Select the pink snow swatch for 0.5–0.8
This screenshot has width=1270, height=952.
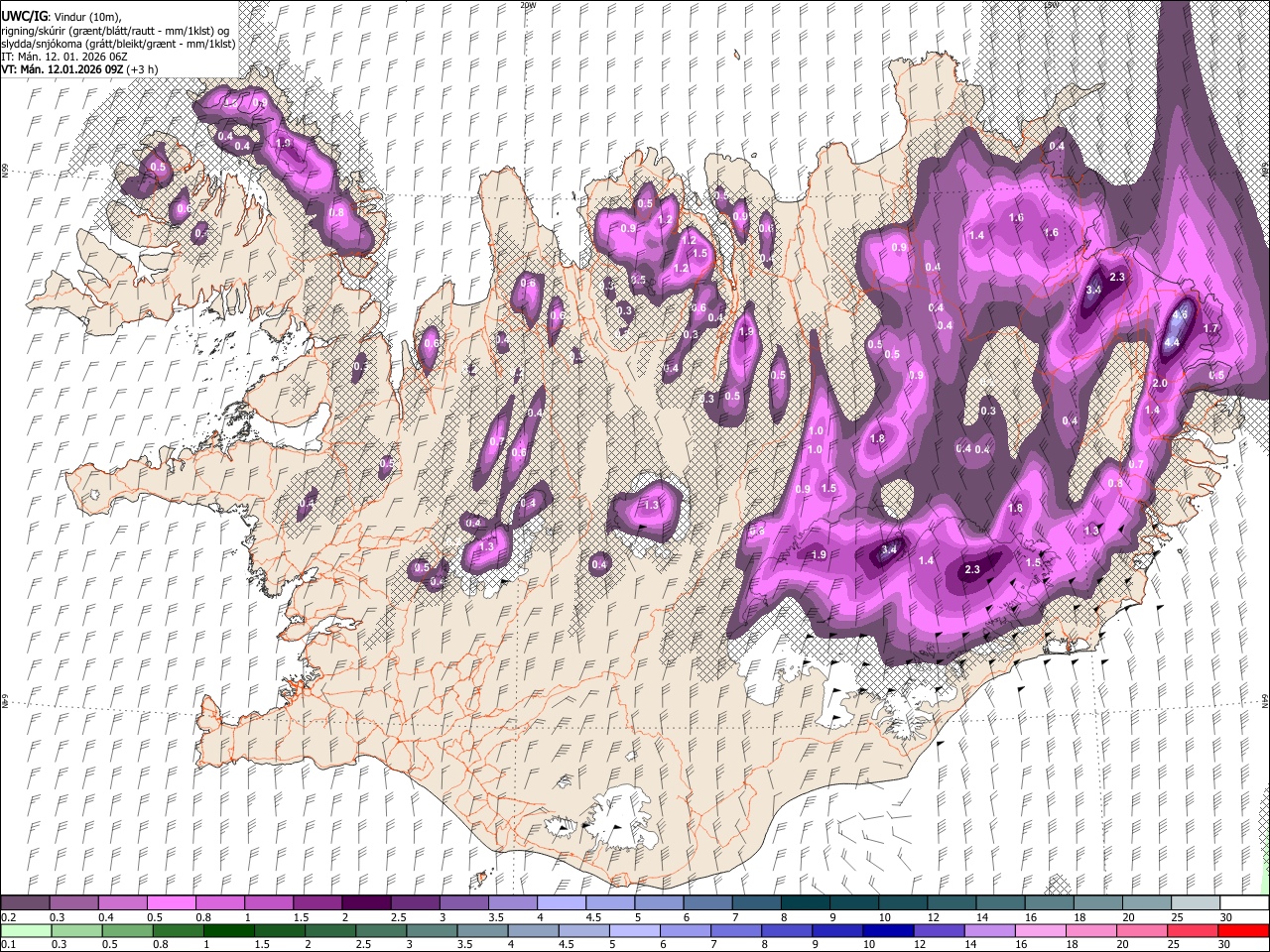171,903
